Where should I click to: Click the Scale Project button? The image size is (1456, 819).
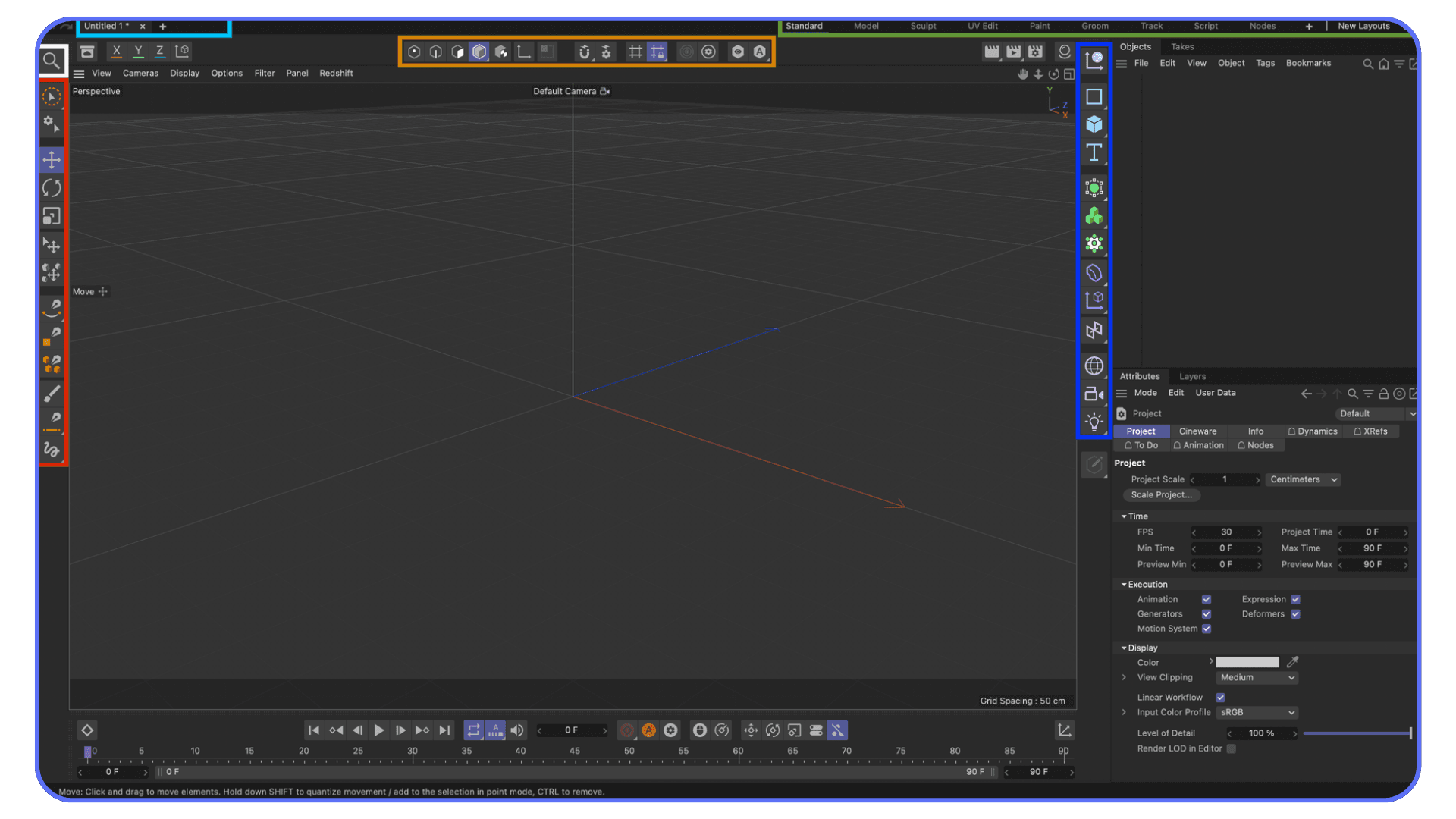click(x=1161, y=494)
